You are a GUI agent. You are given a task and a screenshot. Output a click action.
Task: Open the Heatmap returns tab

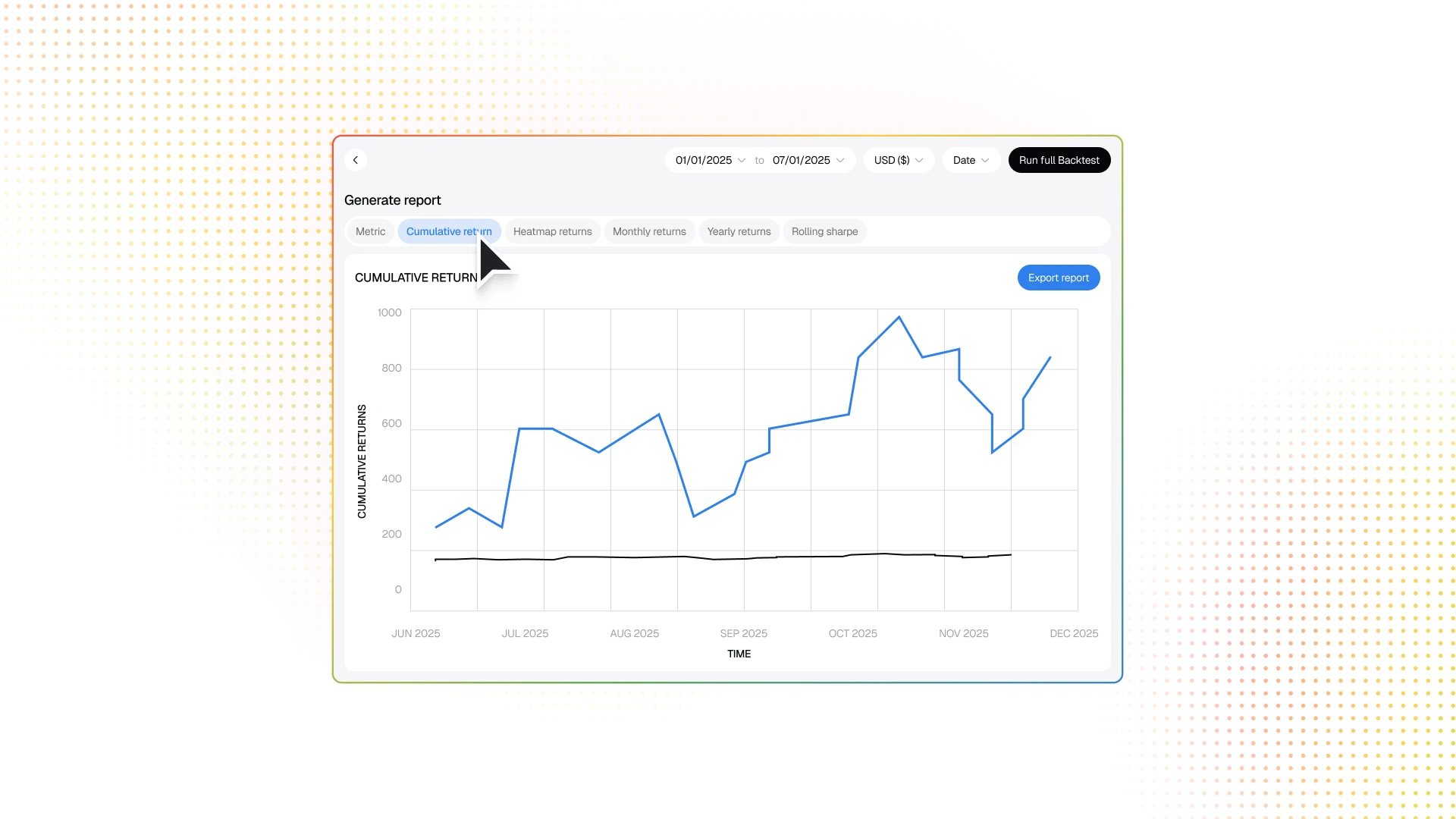(552, 231)
